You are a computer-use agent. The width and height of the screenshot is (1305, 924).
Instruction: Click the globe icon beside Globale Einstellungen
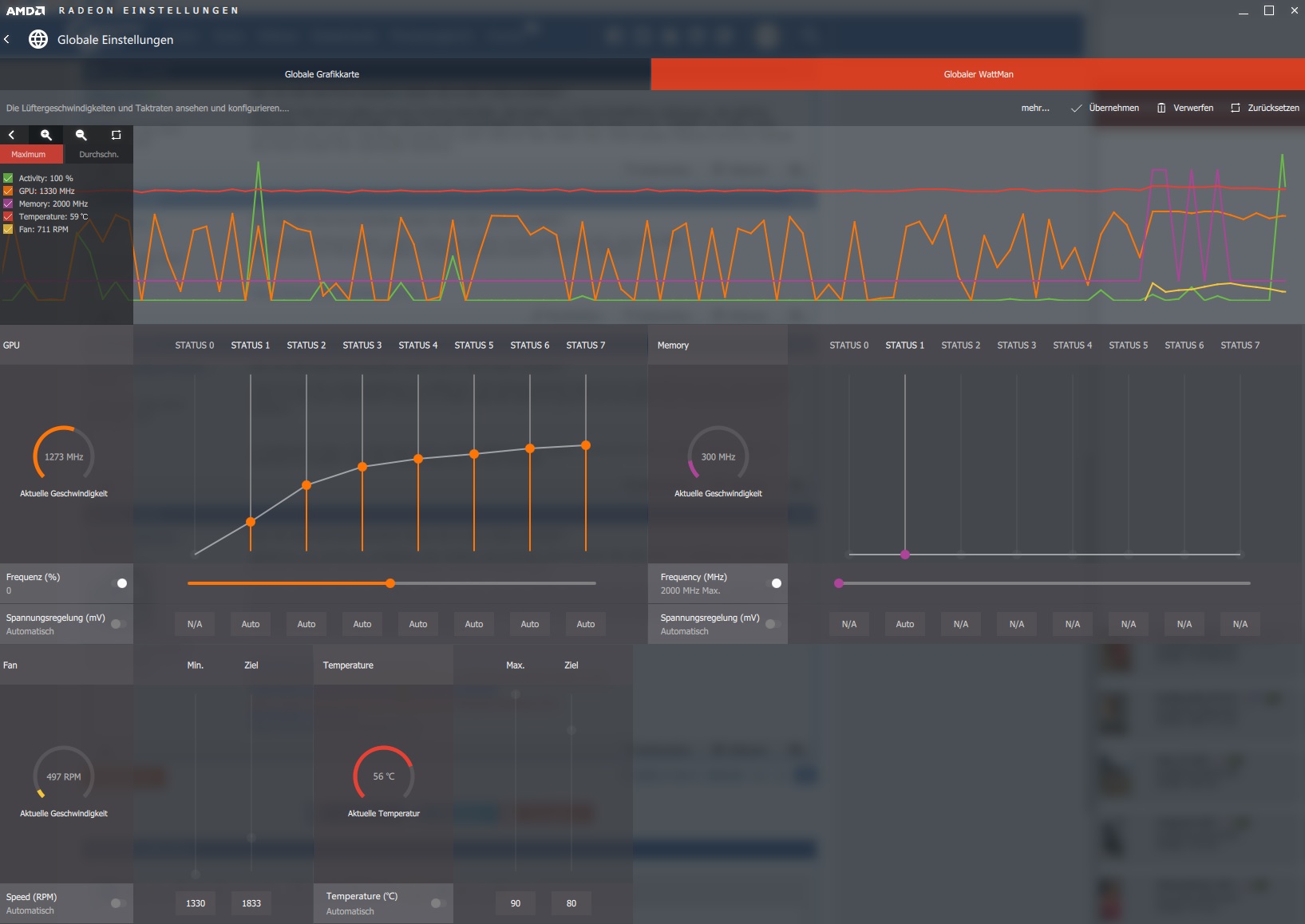pos(38,39)
